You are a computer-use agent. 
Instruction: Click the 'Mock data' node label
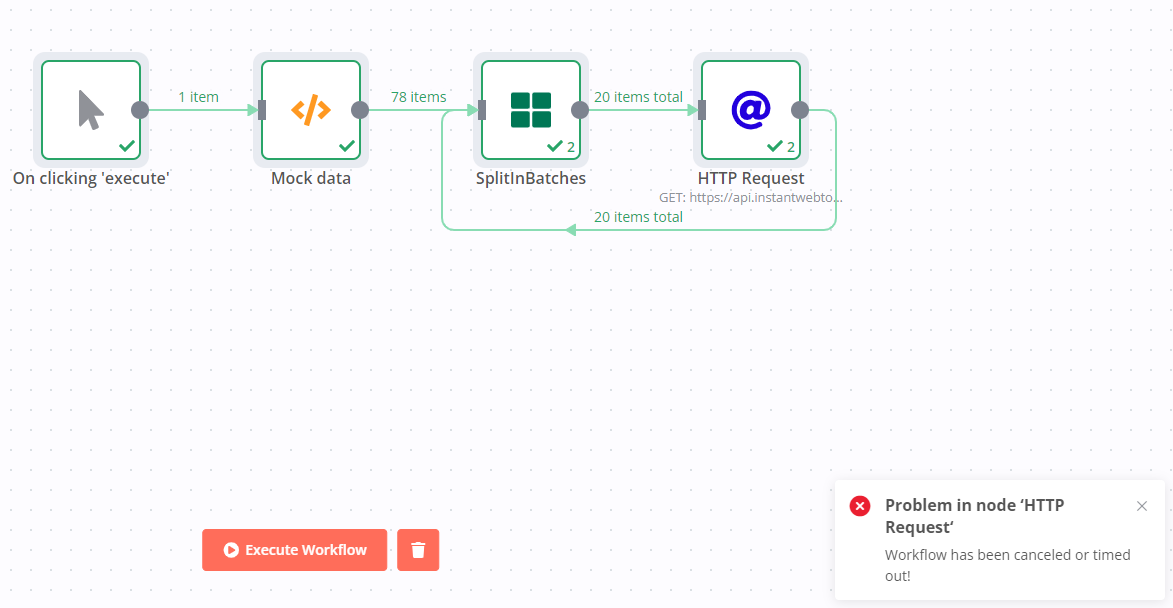310,178
